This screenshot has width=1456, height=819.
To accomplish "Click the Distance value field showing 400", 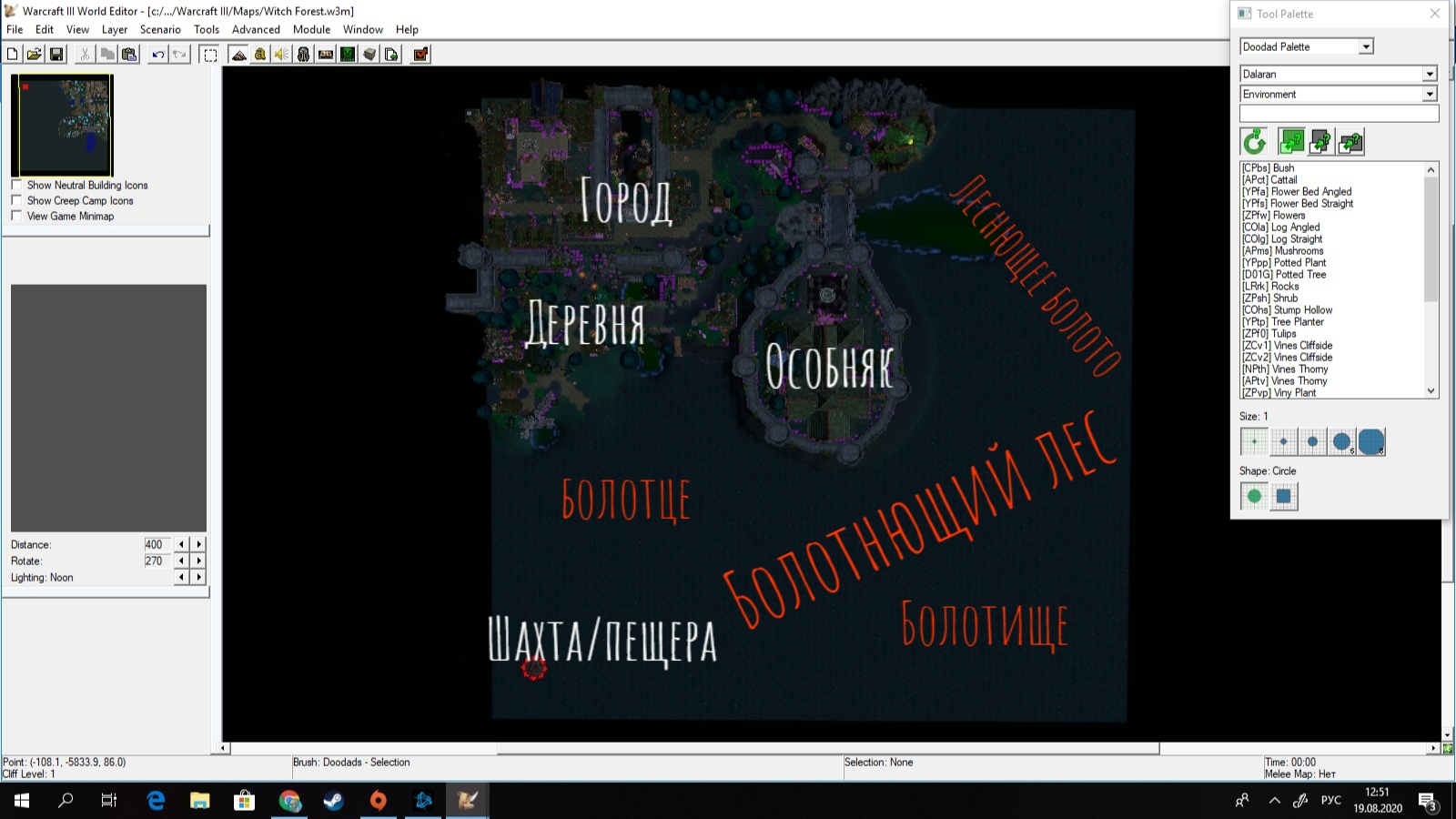I will [x=157, y=544].
